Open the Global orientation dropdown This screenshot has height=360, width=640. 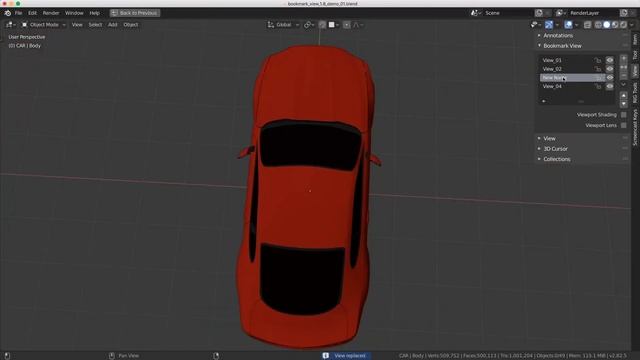tap(283, 25)
